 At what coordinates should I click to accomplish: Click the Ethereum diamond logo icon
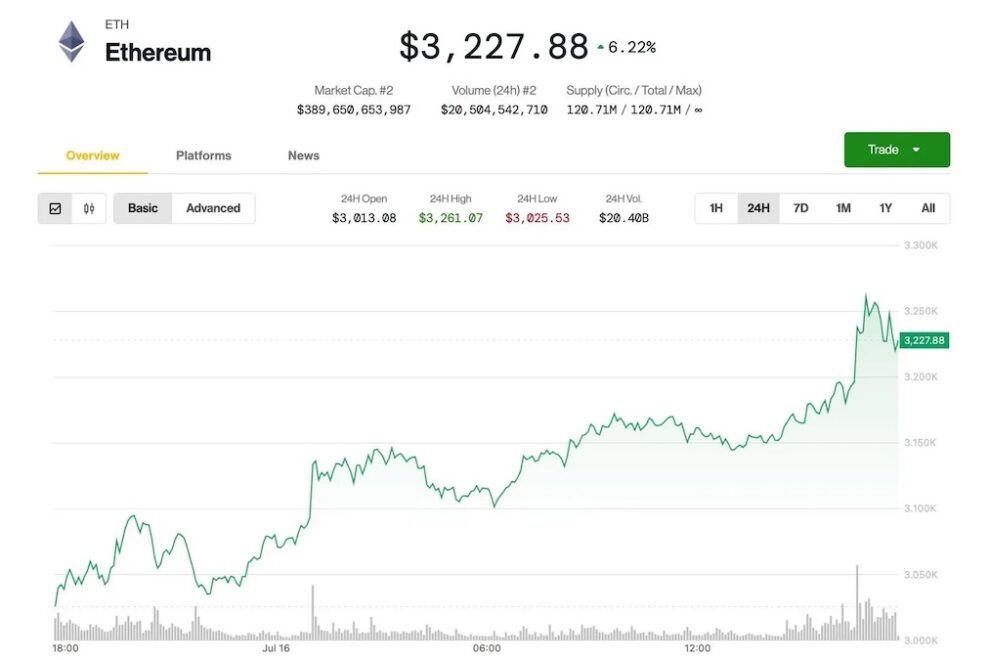tap(71, 43)
